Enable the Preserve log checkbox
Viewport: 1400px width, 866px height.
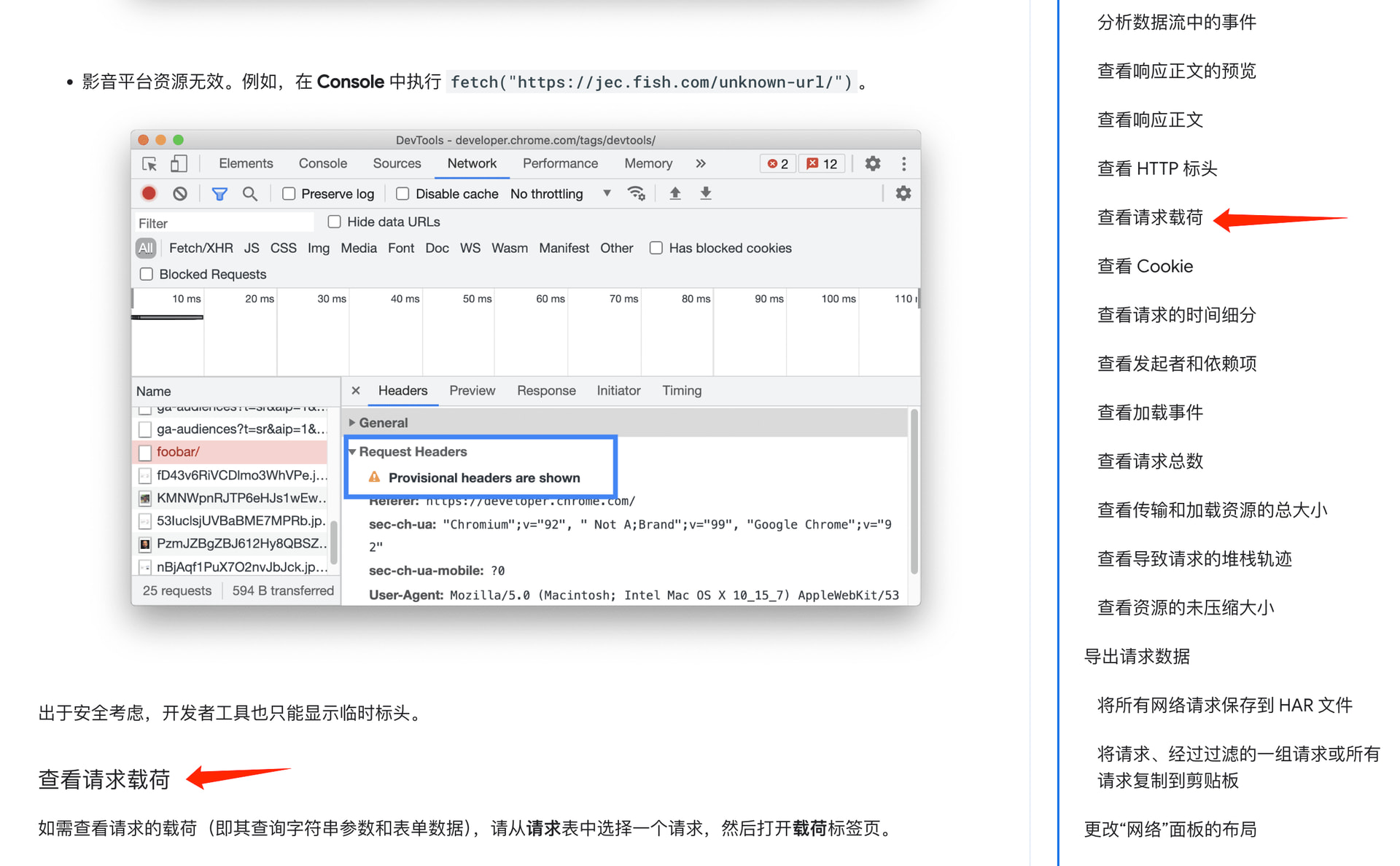[x=289, y=193]
